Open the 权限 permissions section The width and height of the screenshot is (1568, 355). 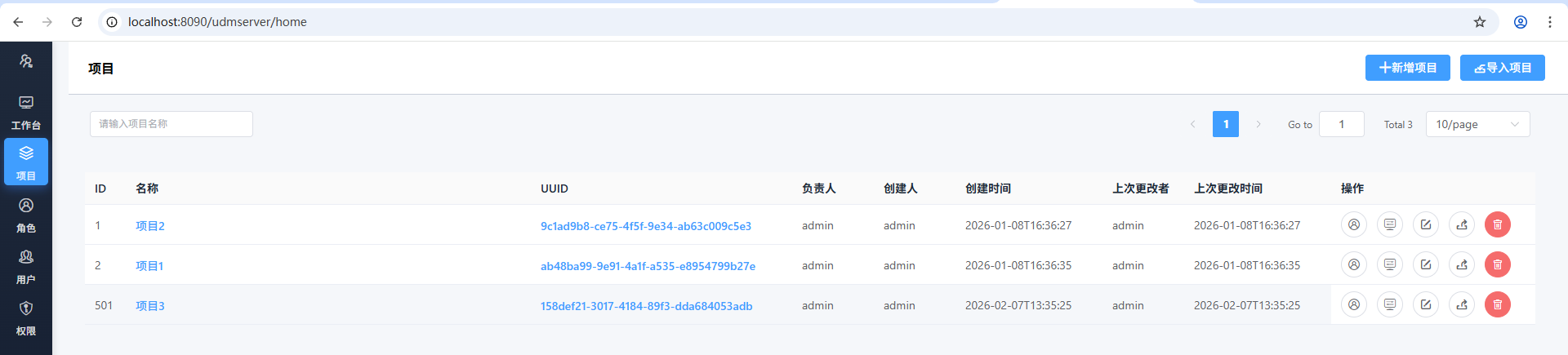point(26,317)
